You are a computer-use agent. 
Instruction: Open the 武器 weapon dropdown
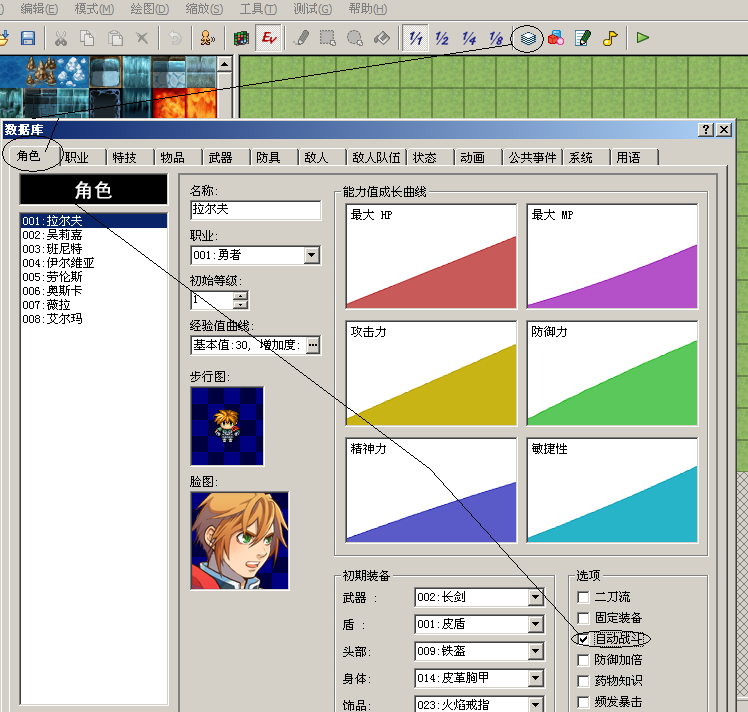click(535, 597)
